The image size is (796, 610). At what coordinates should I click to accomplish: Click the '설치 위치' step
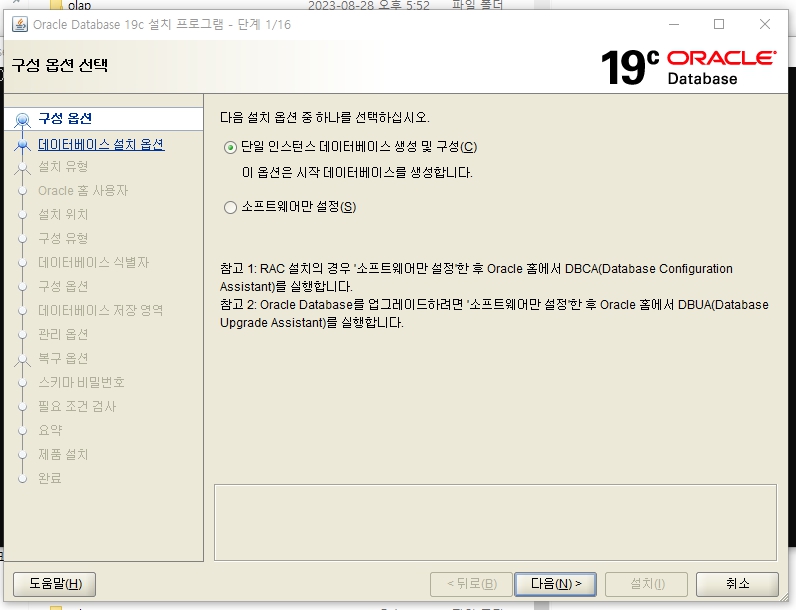click(x=63, y=215)
